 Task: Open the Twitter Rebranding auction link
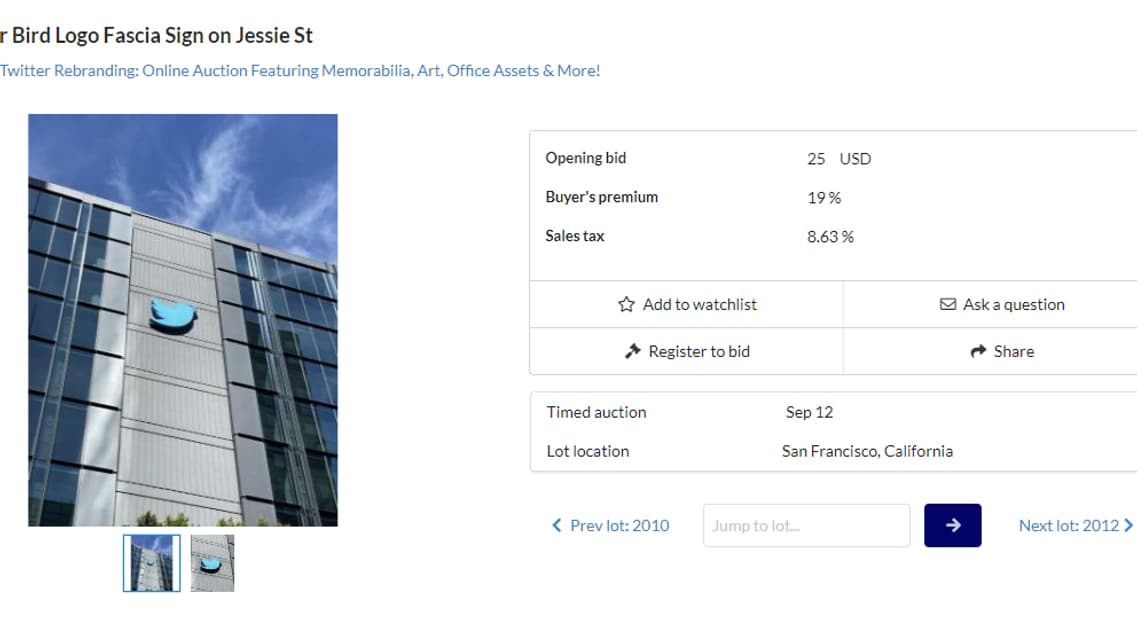coord(300,70)
